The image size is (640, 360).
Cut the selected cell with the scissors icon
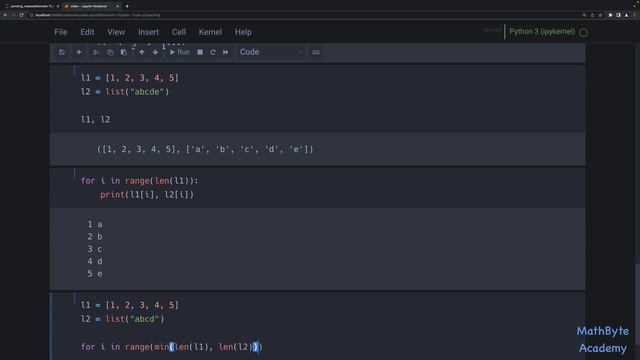pyautogui.click(x=96, y=52)
